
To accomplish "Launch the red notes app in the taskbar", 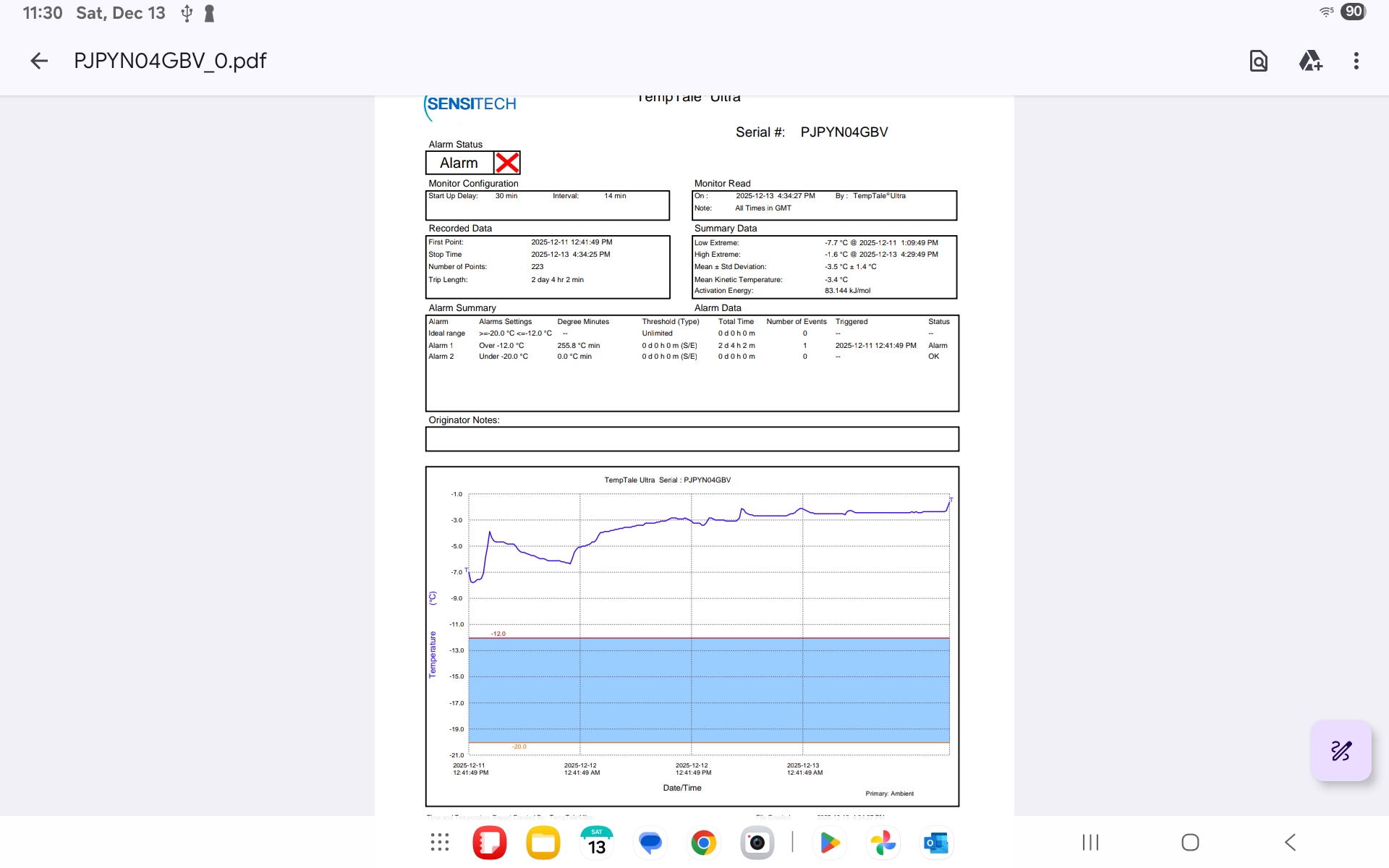I will pos(490,843).
